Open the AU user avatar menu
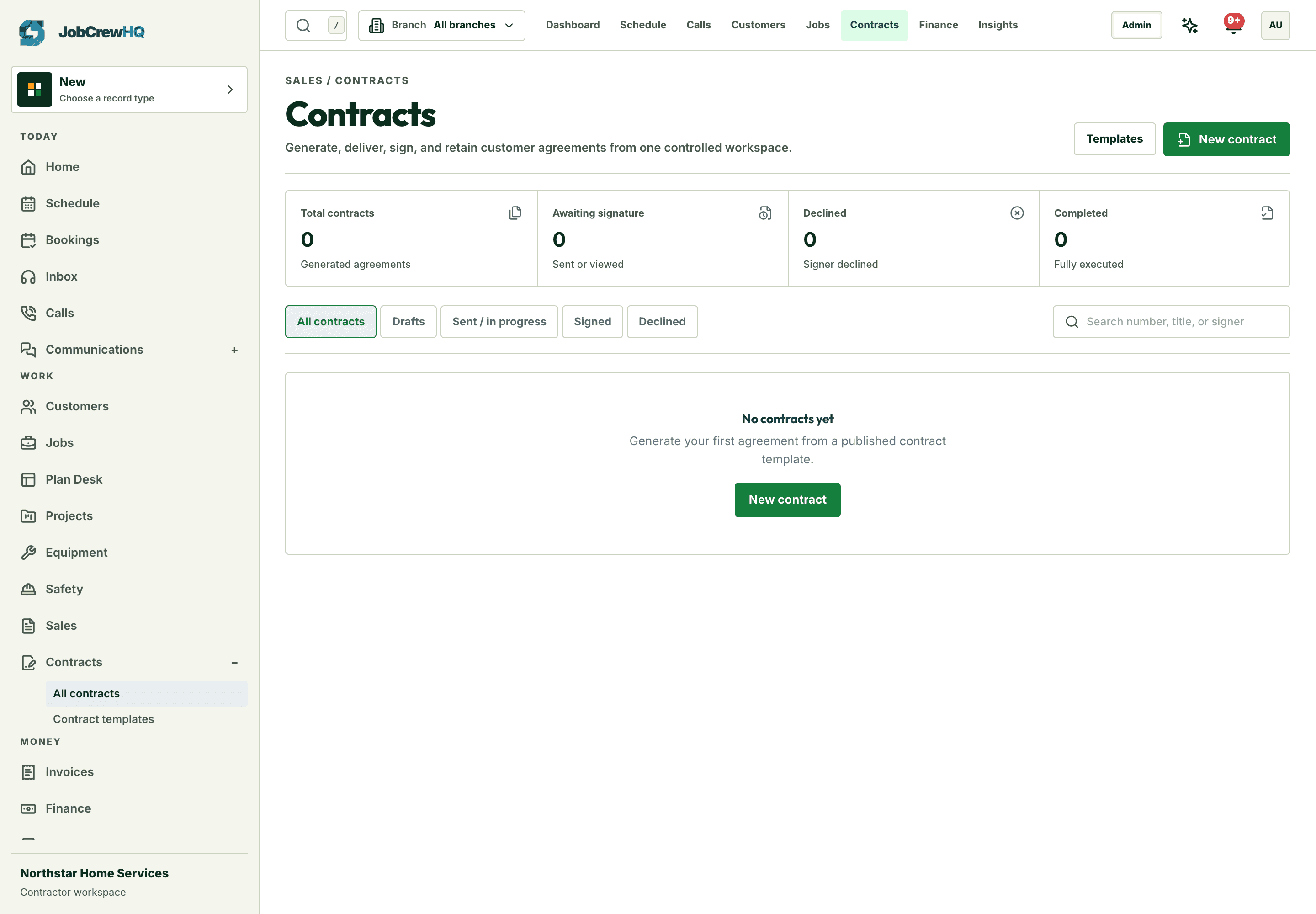 pyautogui.click(x=1275, y=25)
